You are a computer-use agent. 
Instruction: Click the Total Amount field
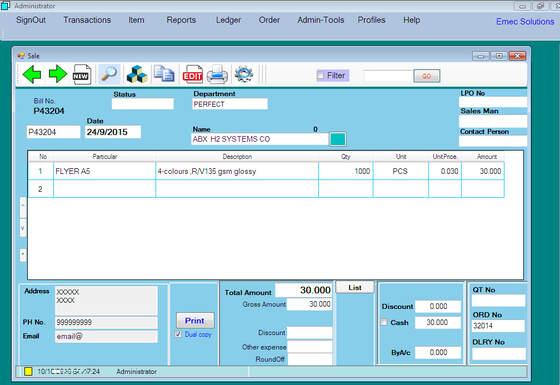pyautogui.click(x=304, y=290)
